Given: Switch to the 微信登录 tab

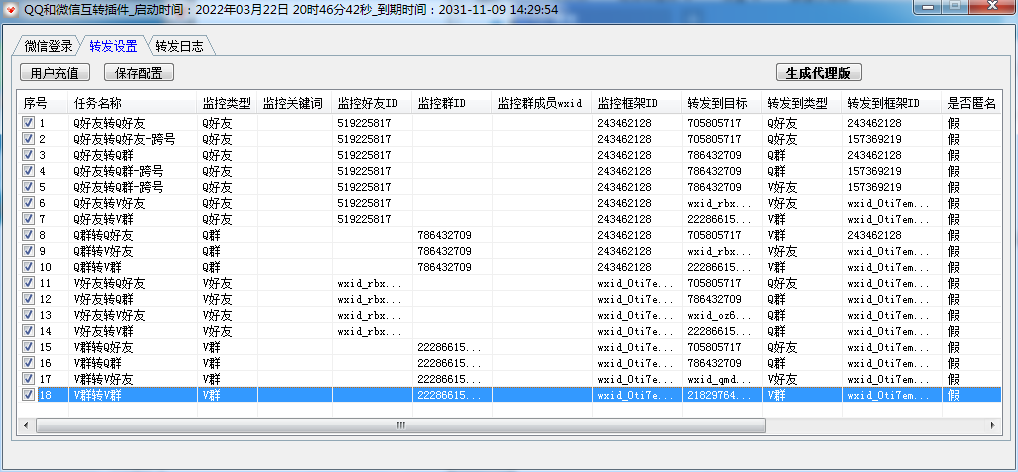Looking at the screenshot, I should click(x=46, y=46).
